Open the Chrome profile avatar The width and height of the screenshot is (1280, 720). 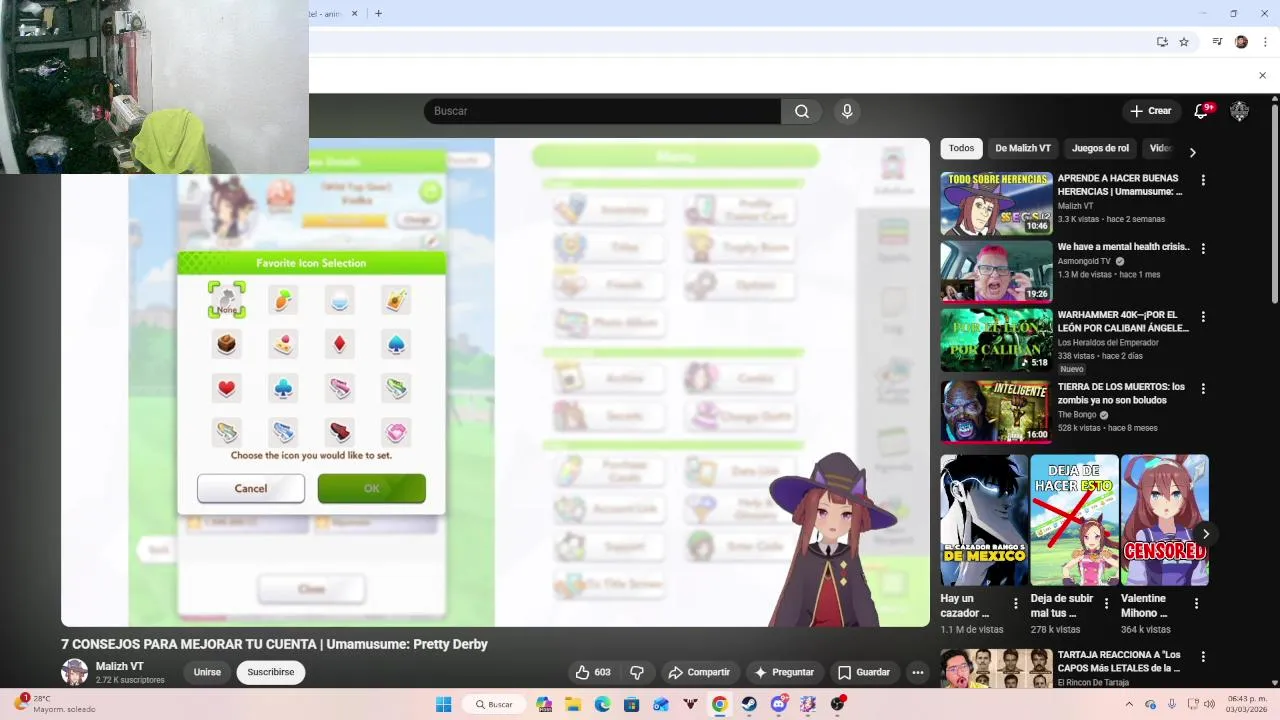[x=1241, y=42]
